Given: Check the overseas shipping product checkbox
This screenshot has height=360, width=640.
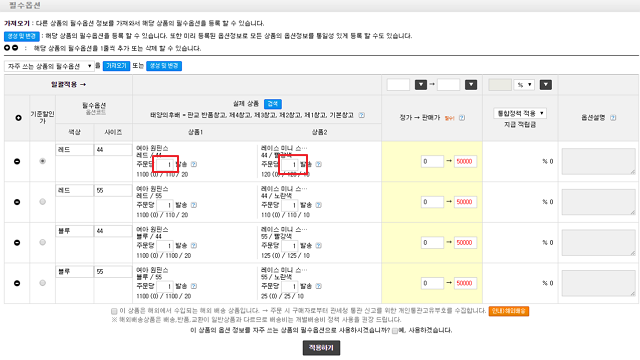Looking at the screenshot, I should 114,311.
